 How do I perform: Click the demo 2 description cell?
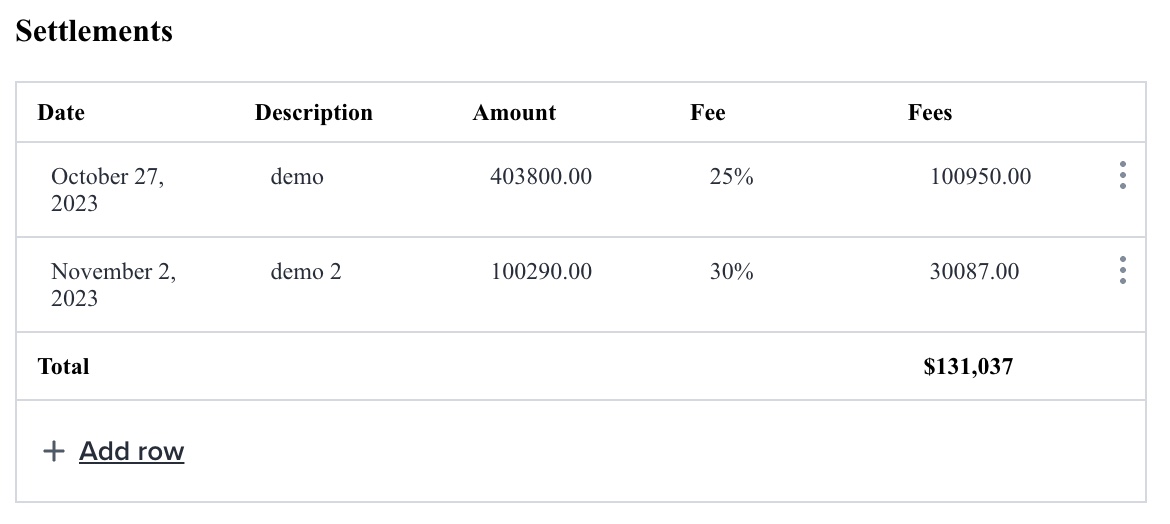click(x=306, y=272)
